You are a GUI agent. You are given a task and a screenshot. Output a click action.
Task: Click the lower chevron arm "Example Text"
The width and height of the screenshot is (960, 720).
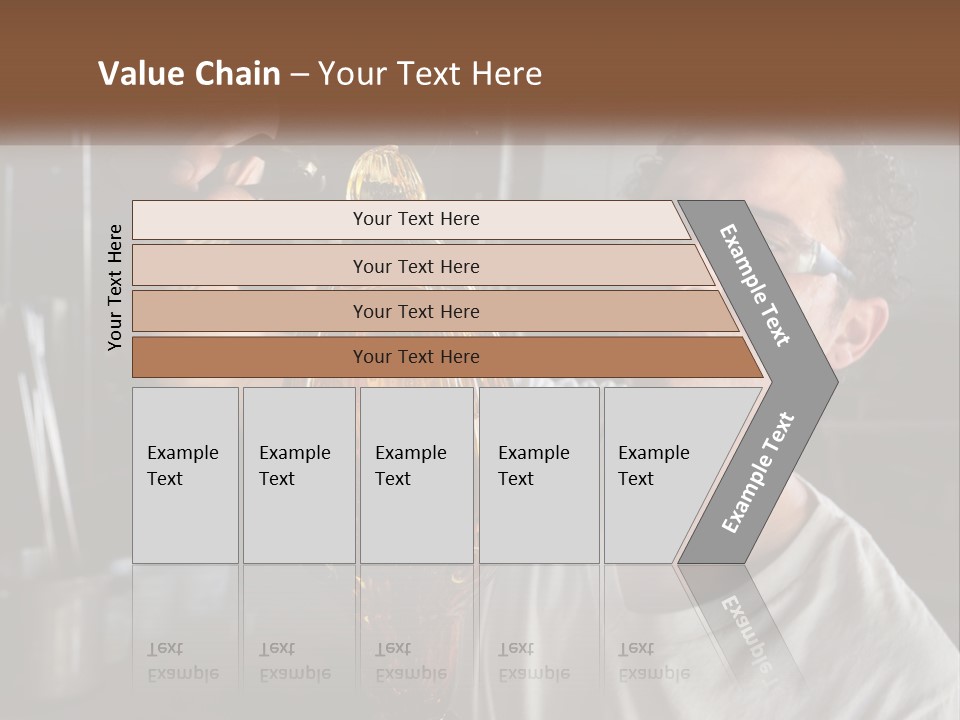[758, 473]
